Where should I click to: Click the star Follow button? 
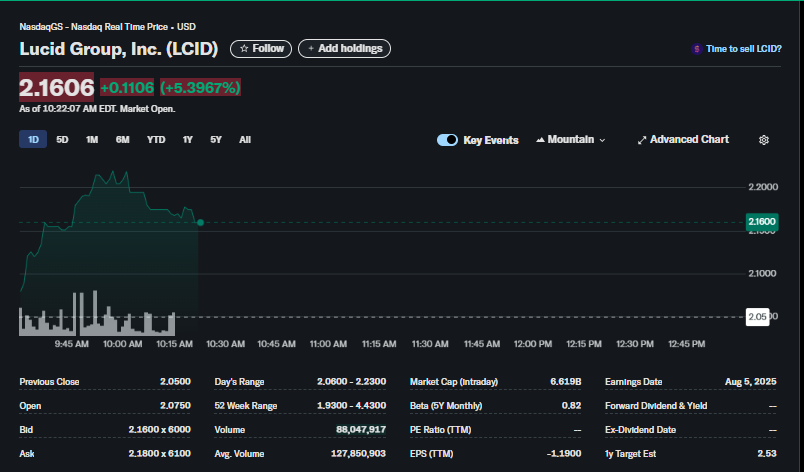pyautogui.click(x=261, y=49)
